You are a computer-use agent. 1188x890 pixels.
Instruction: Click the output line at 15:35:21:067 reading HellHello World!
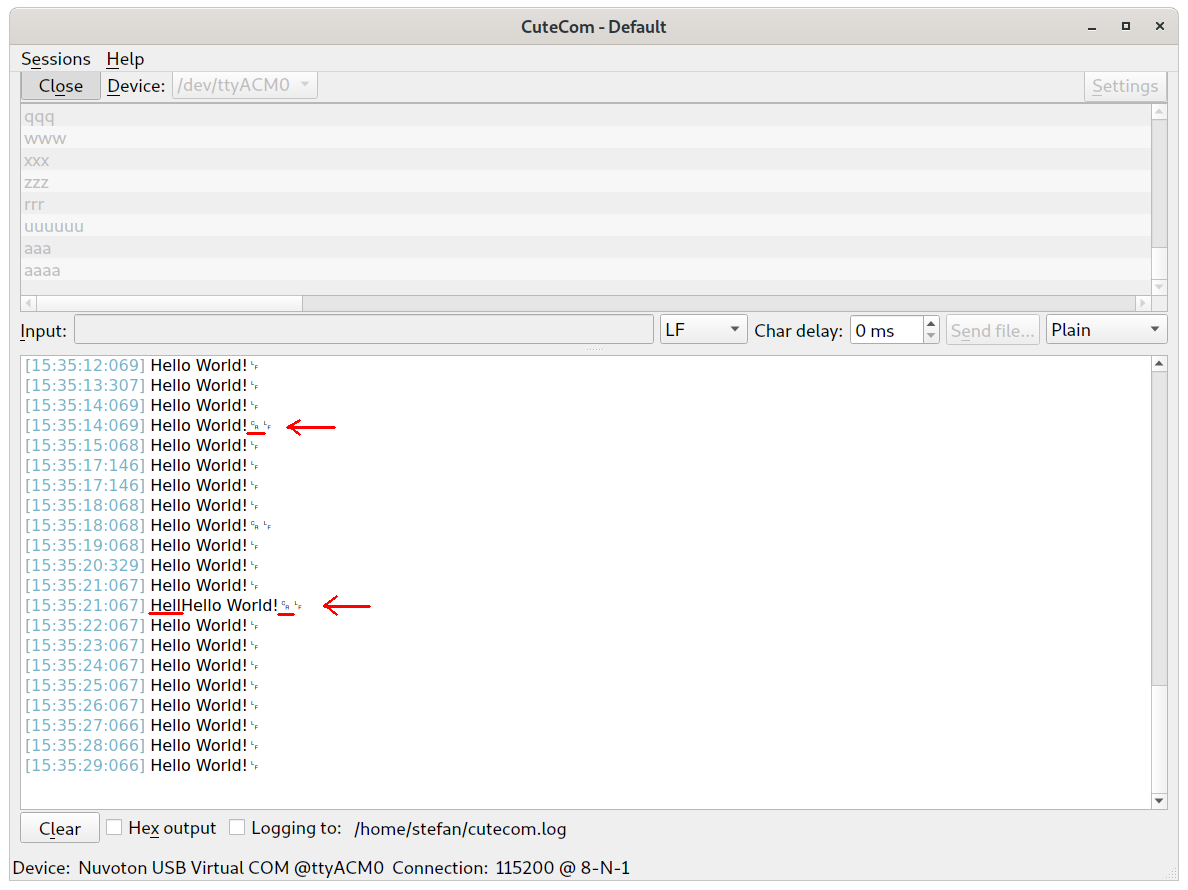(163, 605)
